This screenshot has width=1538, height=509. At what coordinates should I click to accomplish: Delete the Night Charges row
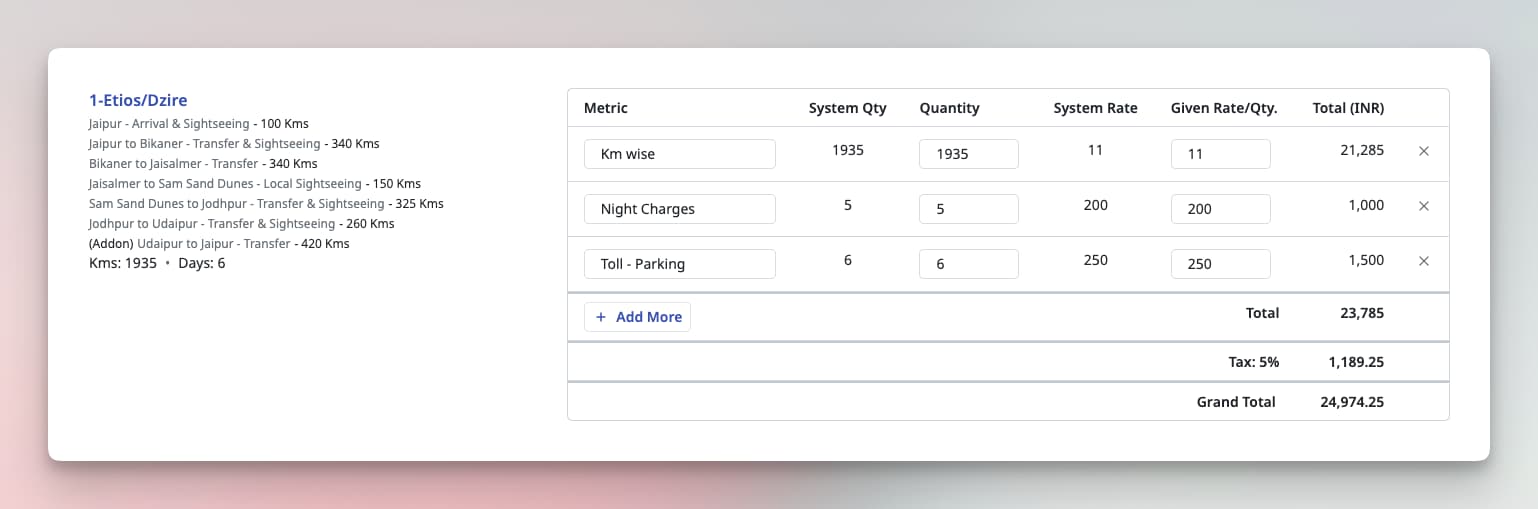click(x=1424, y=206)
